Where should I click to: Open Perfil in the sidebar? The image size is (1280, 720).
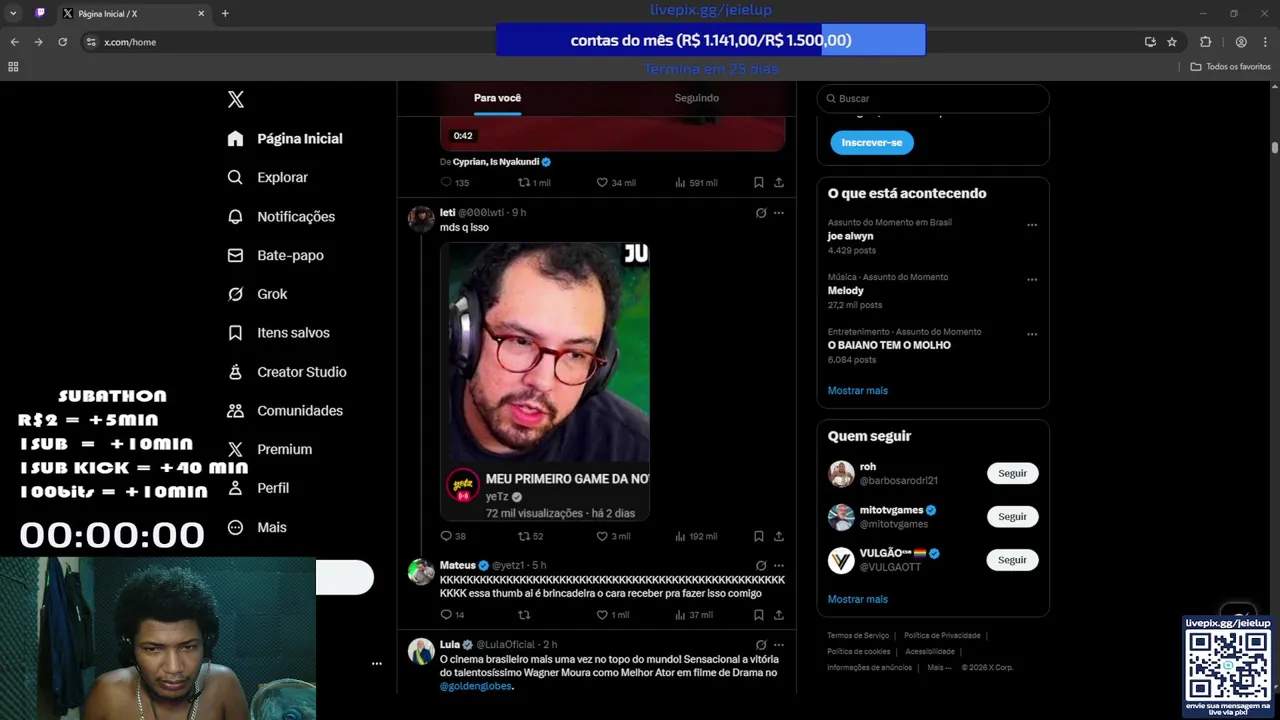click(258, 488)
